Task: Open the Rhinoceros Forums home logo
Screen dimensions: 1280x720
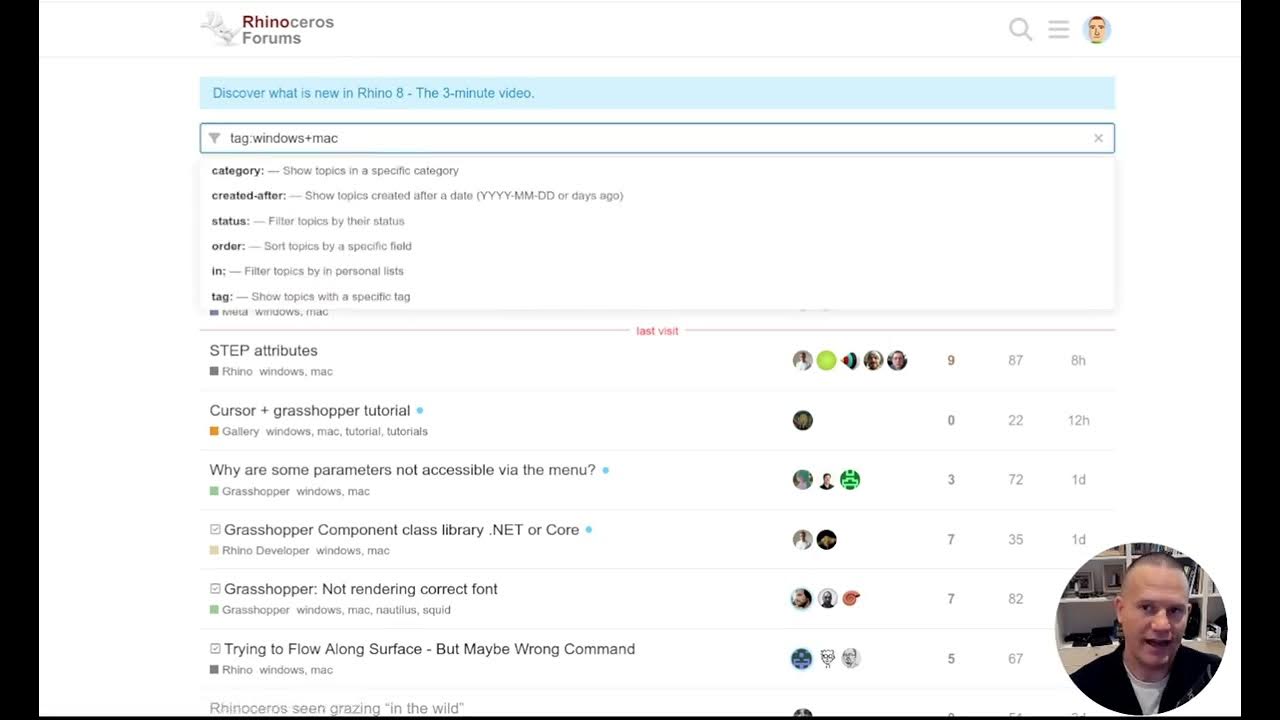Action: point(268,29)
